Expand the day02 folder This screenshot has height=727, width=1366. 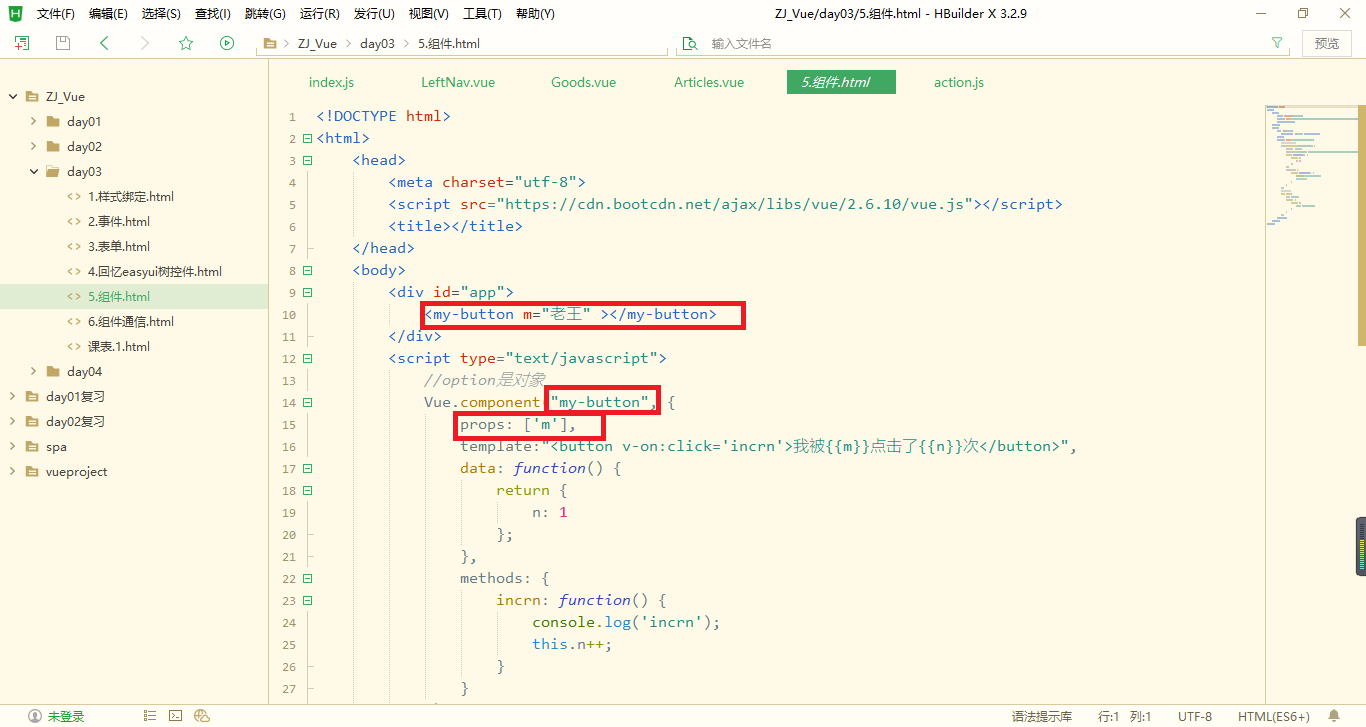click(x=34, y=147)
